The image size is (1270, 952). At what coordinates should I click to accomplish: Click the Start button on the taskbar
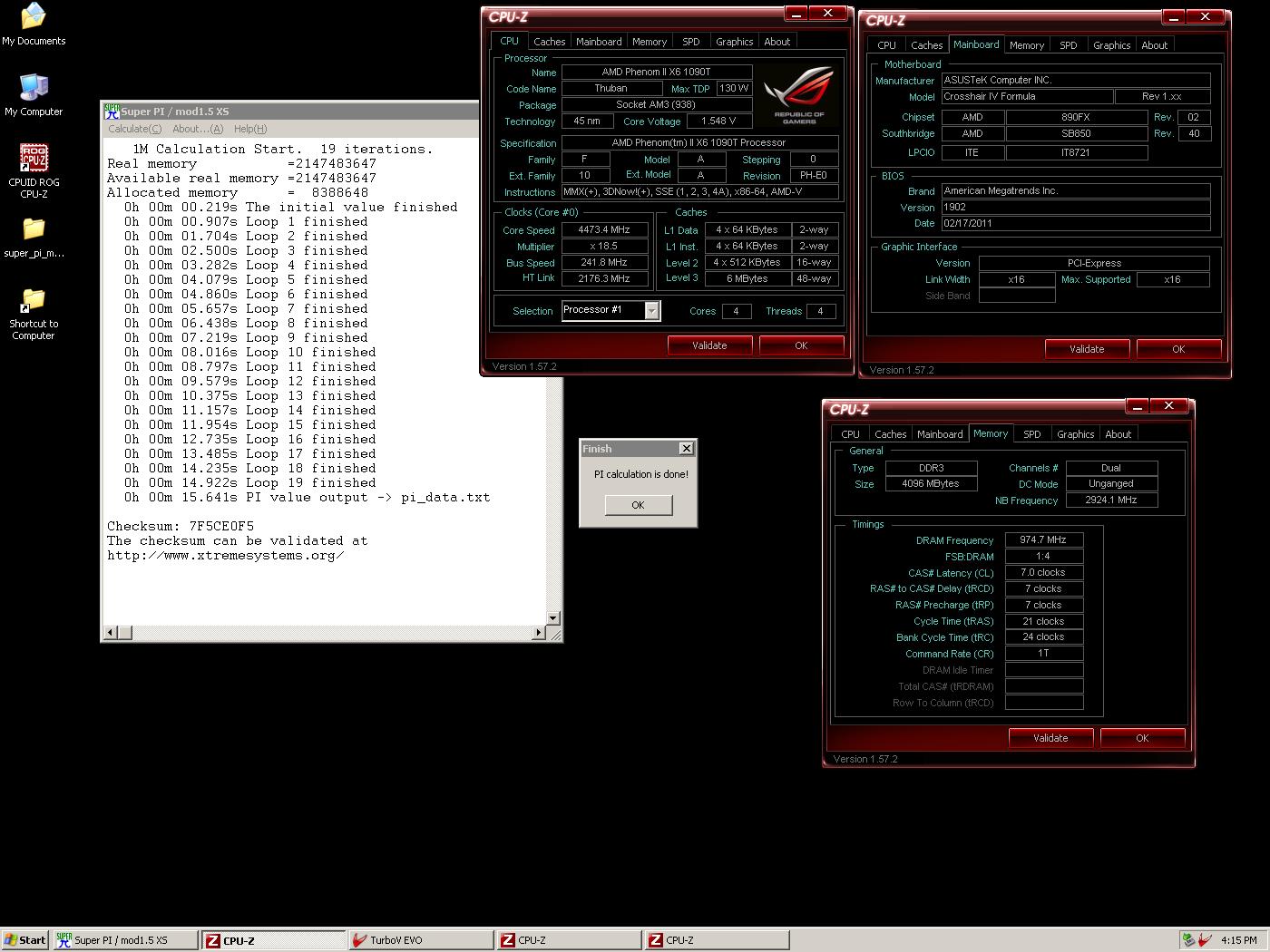click(25, 940)
